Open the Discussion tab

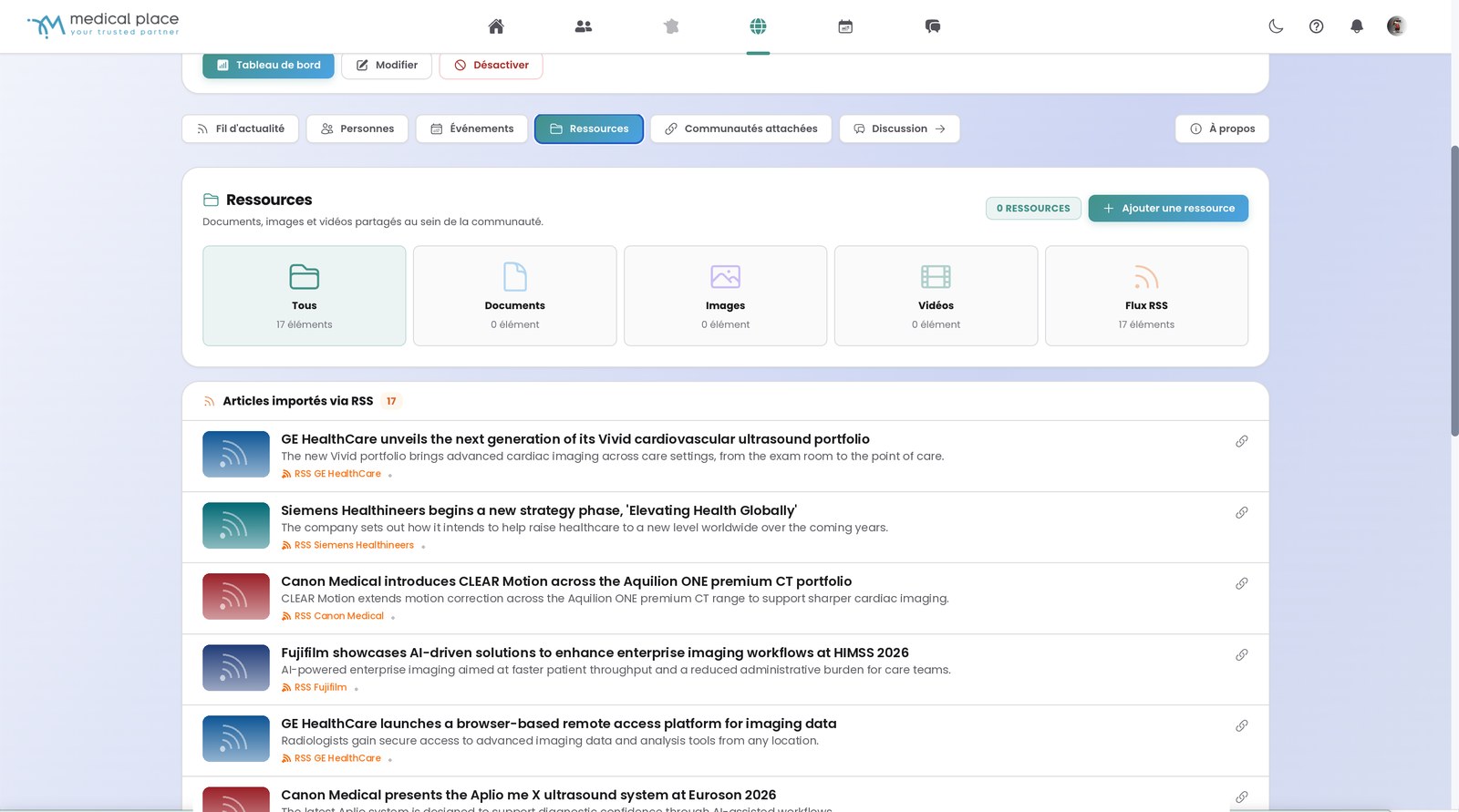899,128
